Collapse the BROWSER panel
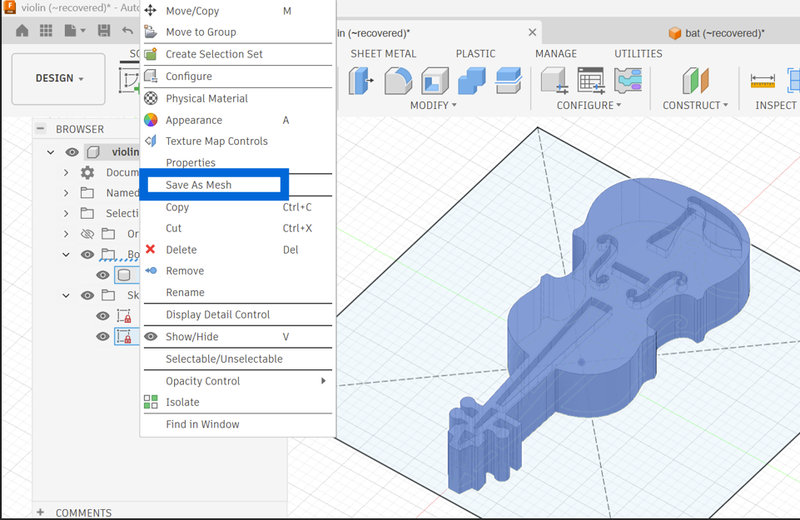800x520 pixels. pyautogui.click(x=40, y=129)
